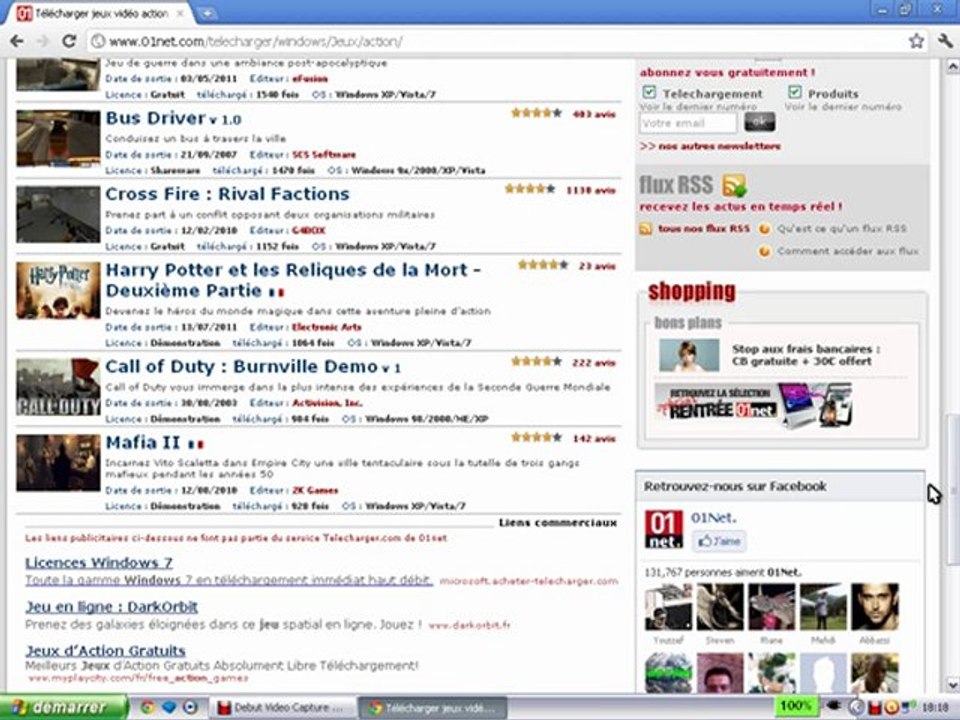Click Harry Potter thumbnail image
Viewport: 960px width, 720px height.
click(58, 291)
